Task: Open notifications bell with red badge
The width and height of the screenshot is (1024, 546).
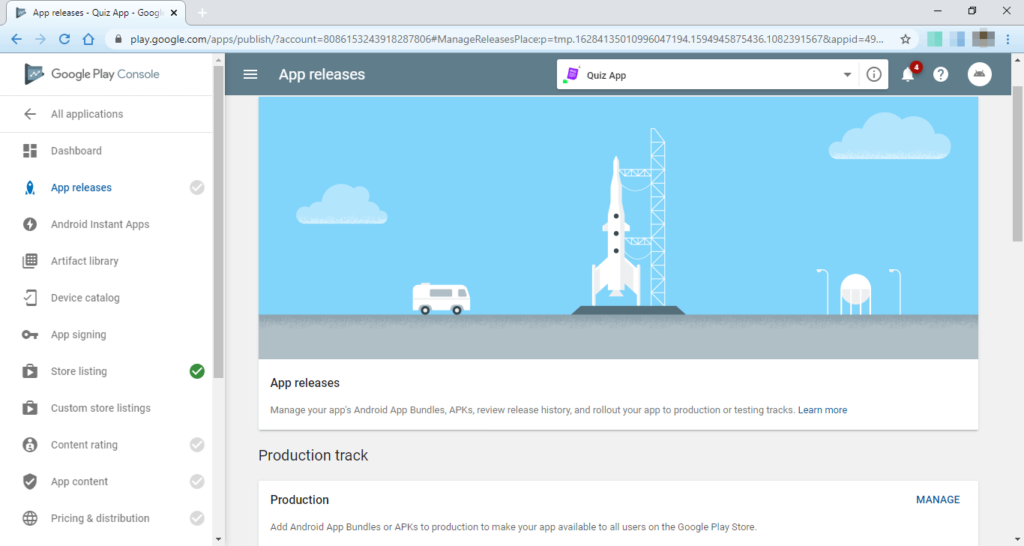Action: [909, 74]
